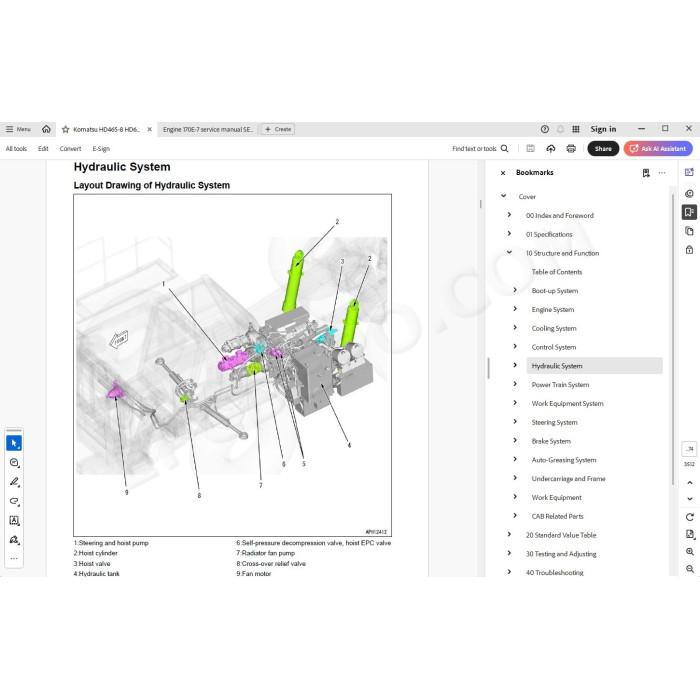The image size is (700, 700).
Task: Open the comments side panel icon
Action: [x=689, y=193]
